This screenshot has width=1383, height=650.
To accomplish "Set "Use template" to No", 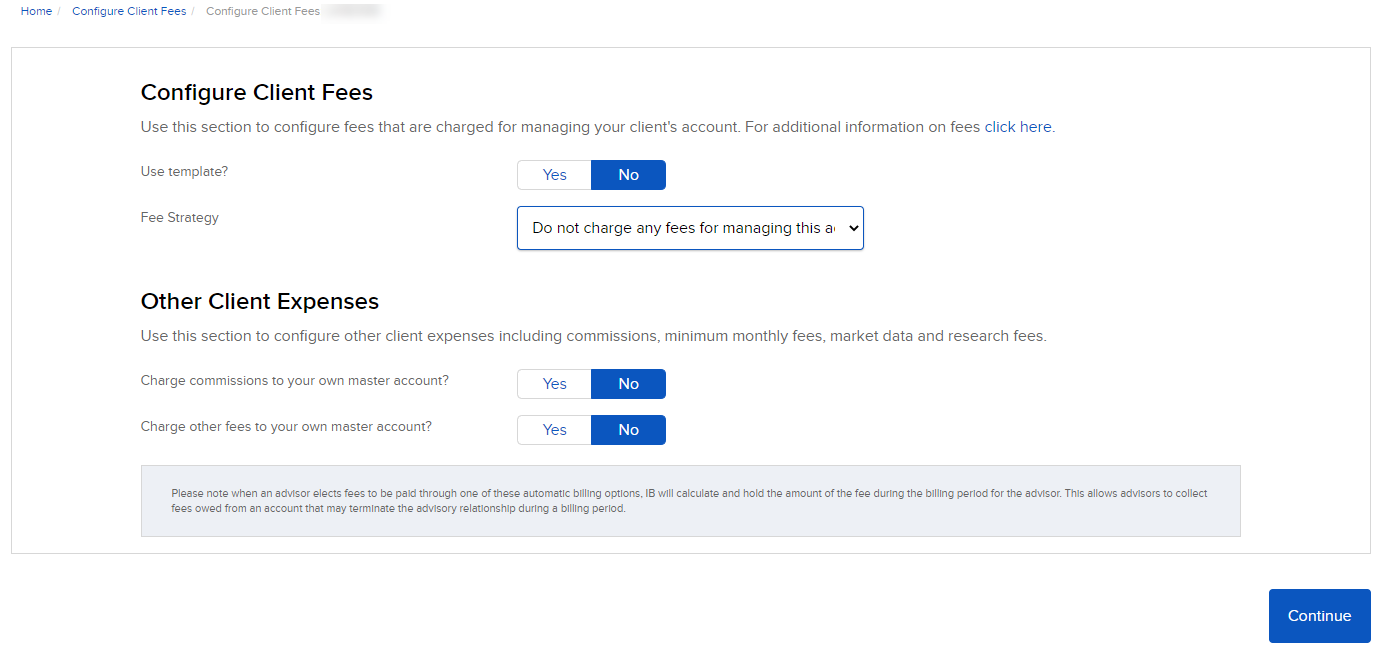I will (628, 174).
